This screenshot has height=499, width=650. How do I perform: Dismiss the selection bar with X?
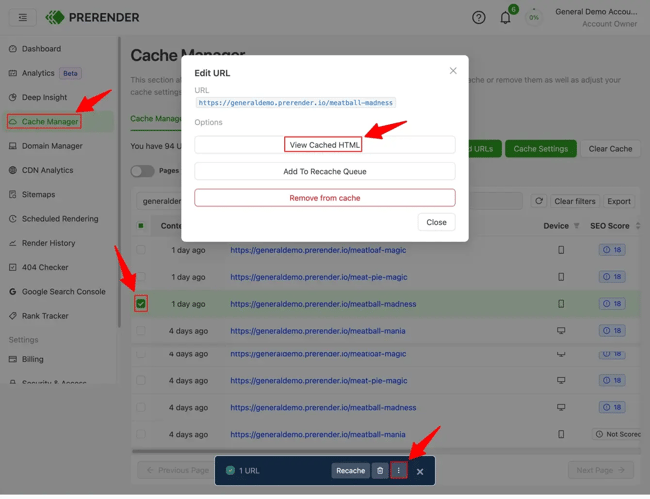pyautogui.click(x=420, y=472)
